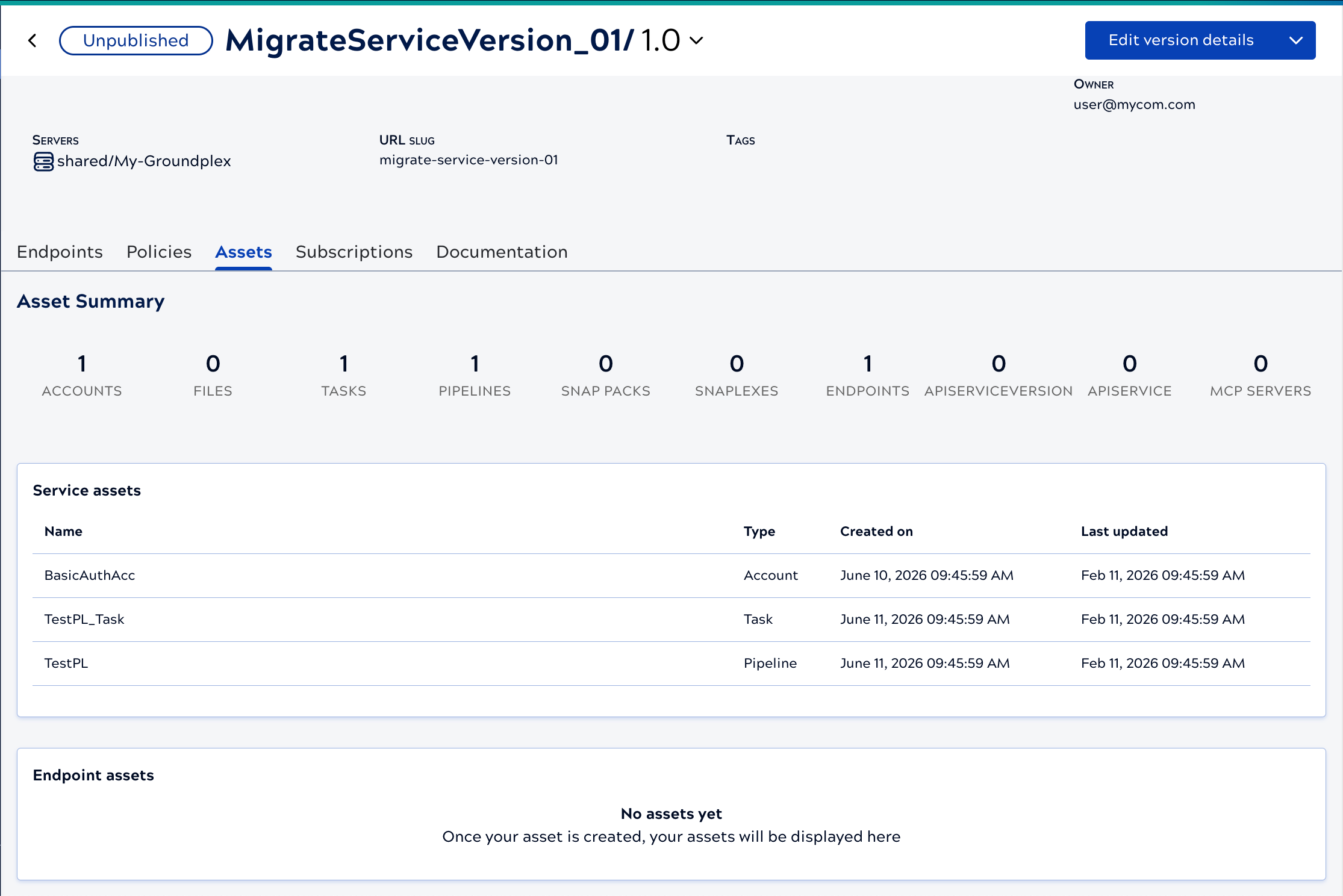Viewport: 1343px width, 896px height.
Task: Click the Task type cell
Action: 758,619
